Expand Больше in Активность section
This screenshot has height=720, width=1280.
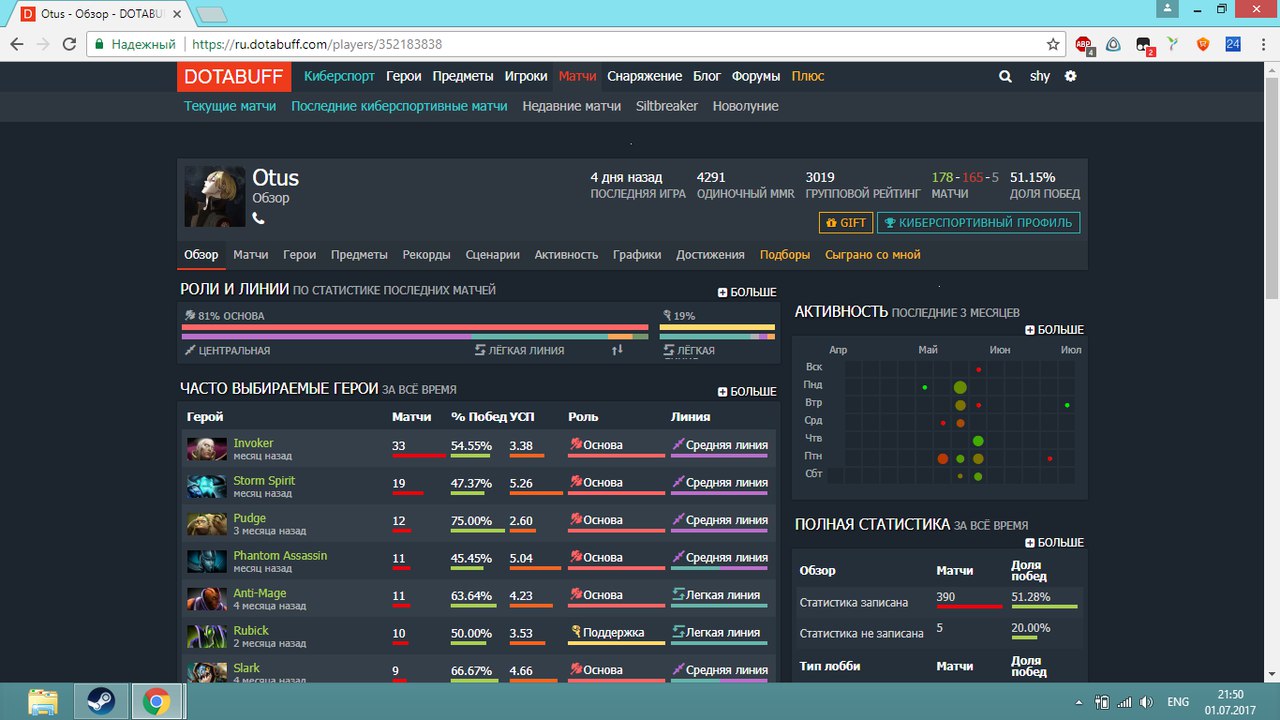(x=1055, y=330)
